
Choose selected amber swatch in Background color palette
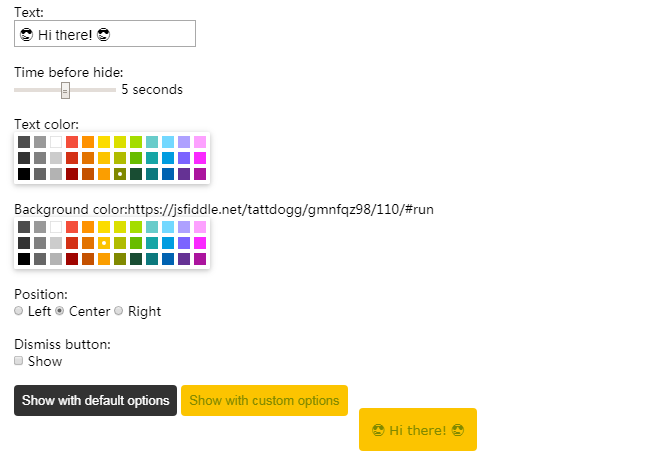104,243
